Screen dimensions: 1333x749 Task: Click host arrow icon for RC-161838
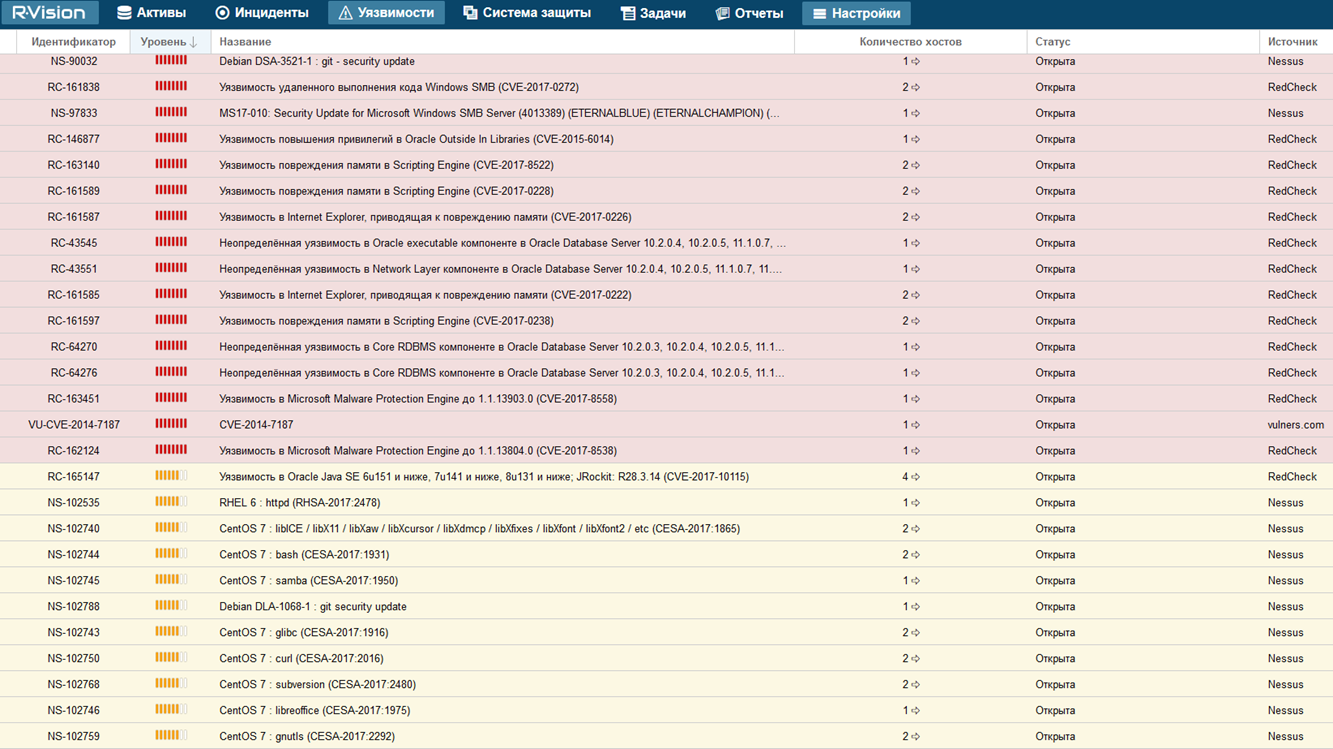click(x=915, y=88)
